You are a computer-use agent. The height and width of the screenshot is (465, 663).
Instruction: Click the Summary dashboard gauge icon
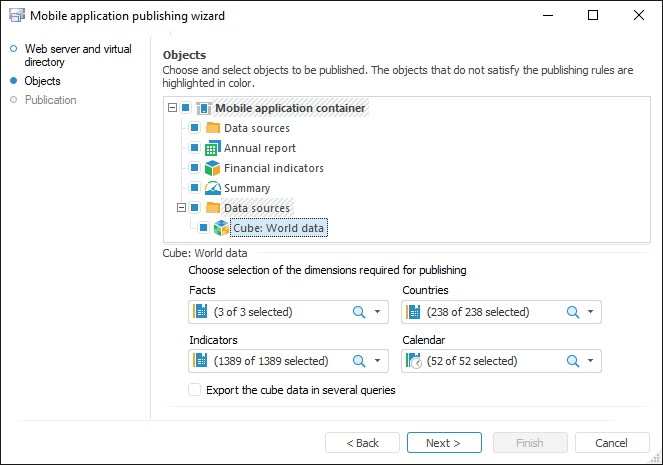coord(212,188)
